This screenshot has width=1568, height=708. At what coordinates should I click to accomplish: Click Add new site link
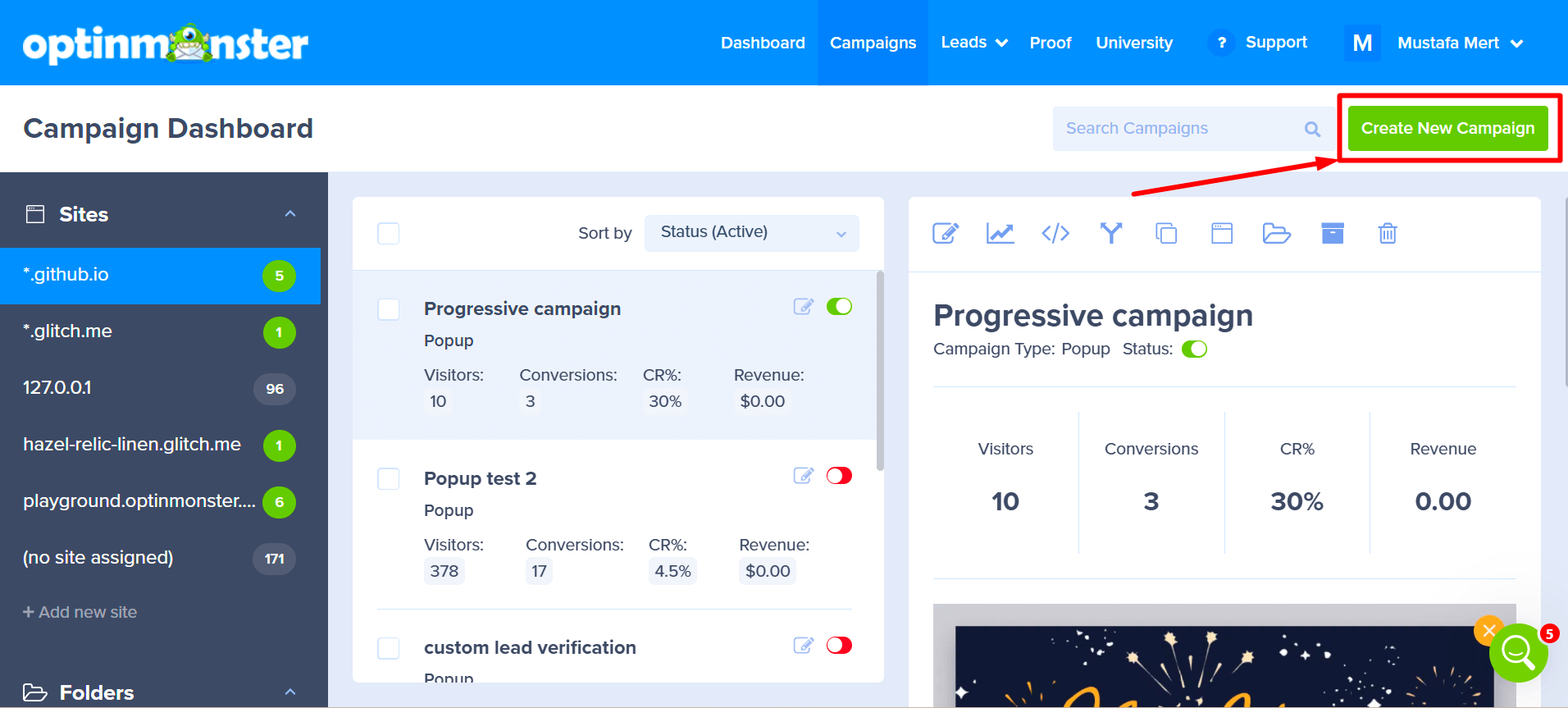coord(80,612)
